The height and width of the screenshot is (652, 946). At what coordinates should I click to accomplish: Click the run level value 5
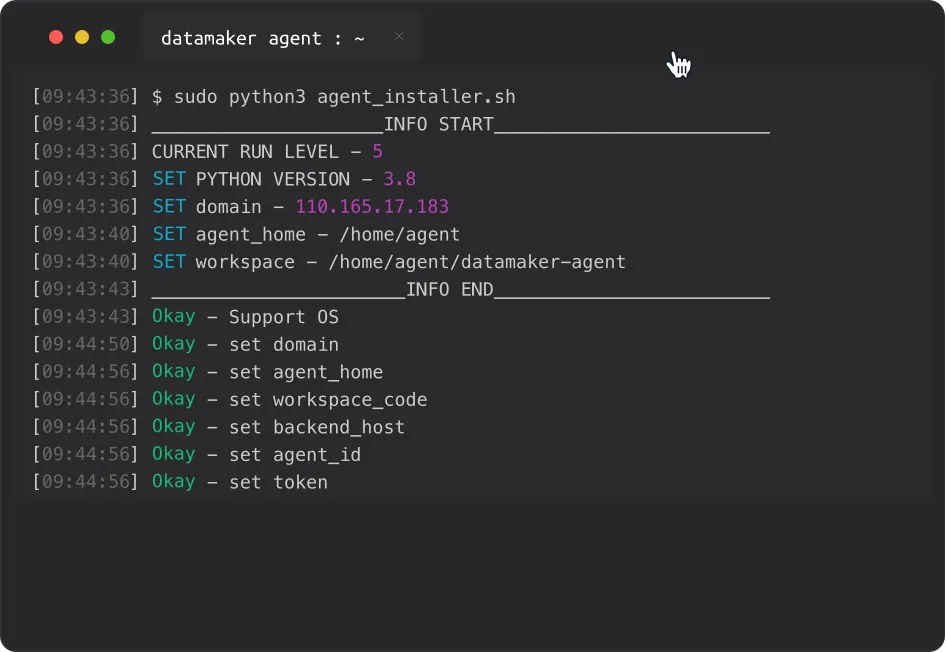click(377, 152)
